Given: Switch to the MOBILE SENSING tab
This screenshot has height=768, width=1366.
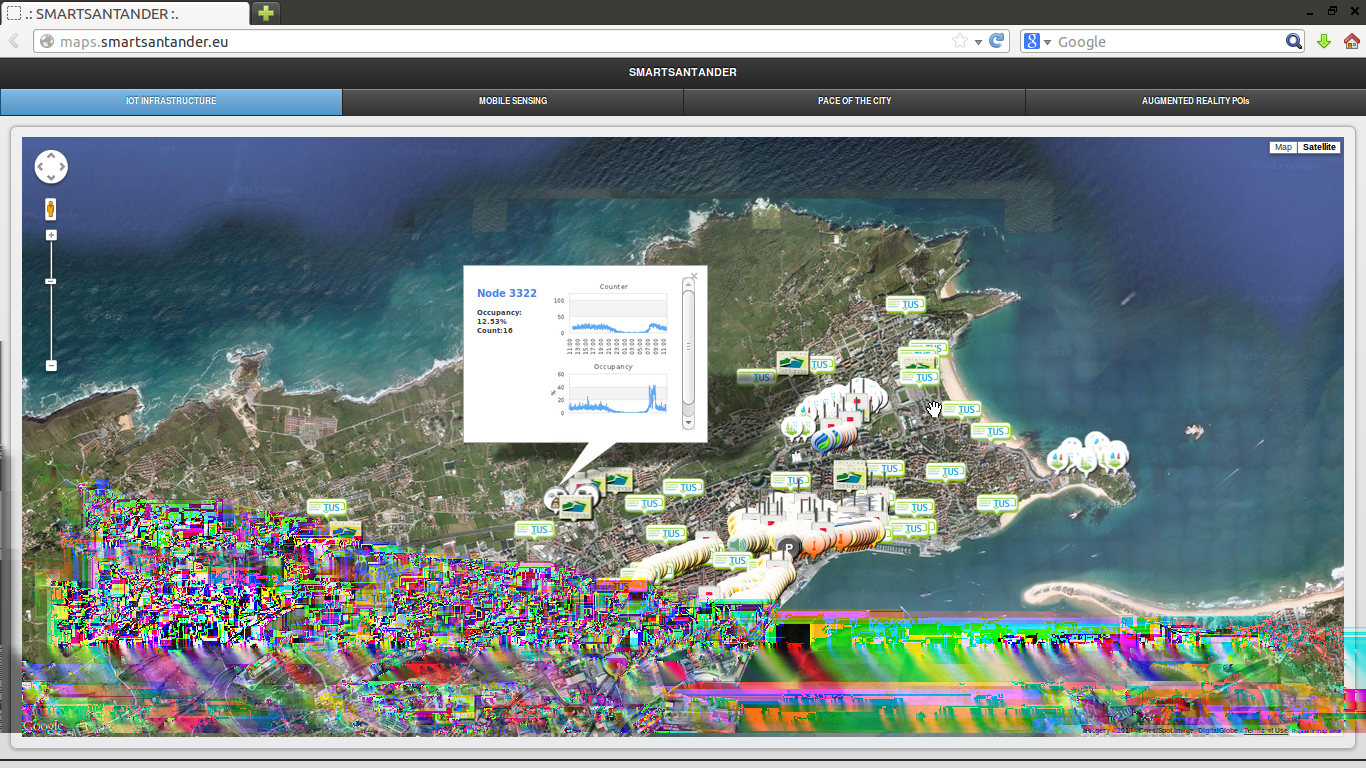Looking at the screenshot, I should point(513,101).
